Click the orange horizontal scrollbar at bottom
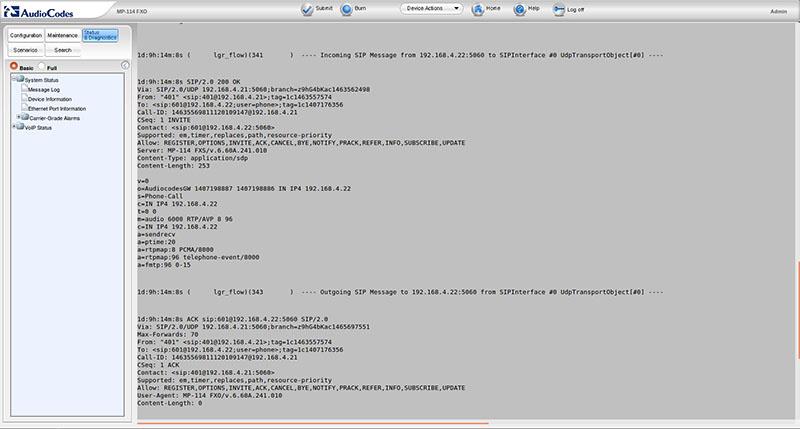800x429 pixels. [313, 423]
